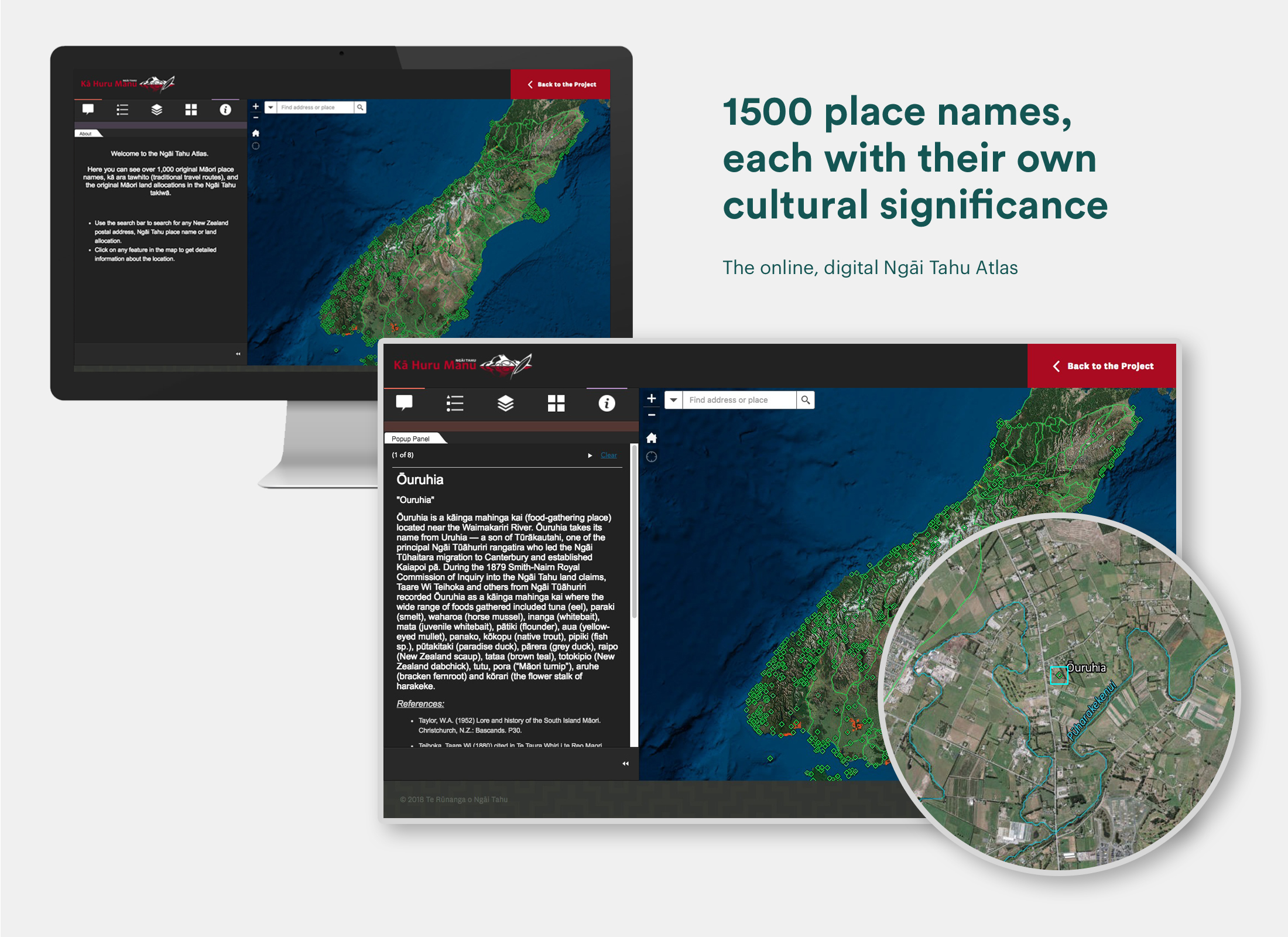Zoom in using the plus control
The image size is (1288, 937).
tap(652, 398)
